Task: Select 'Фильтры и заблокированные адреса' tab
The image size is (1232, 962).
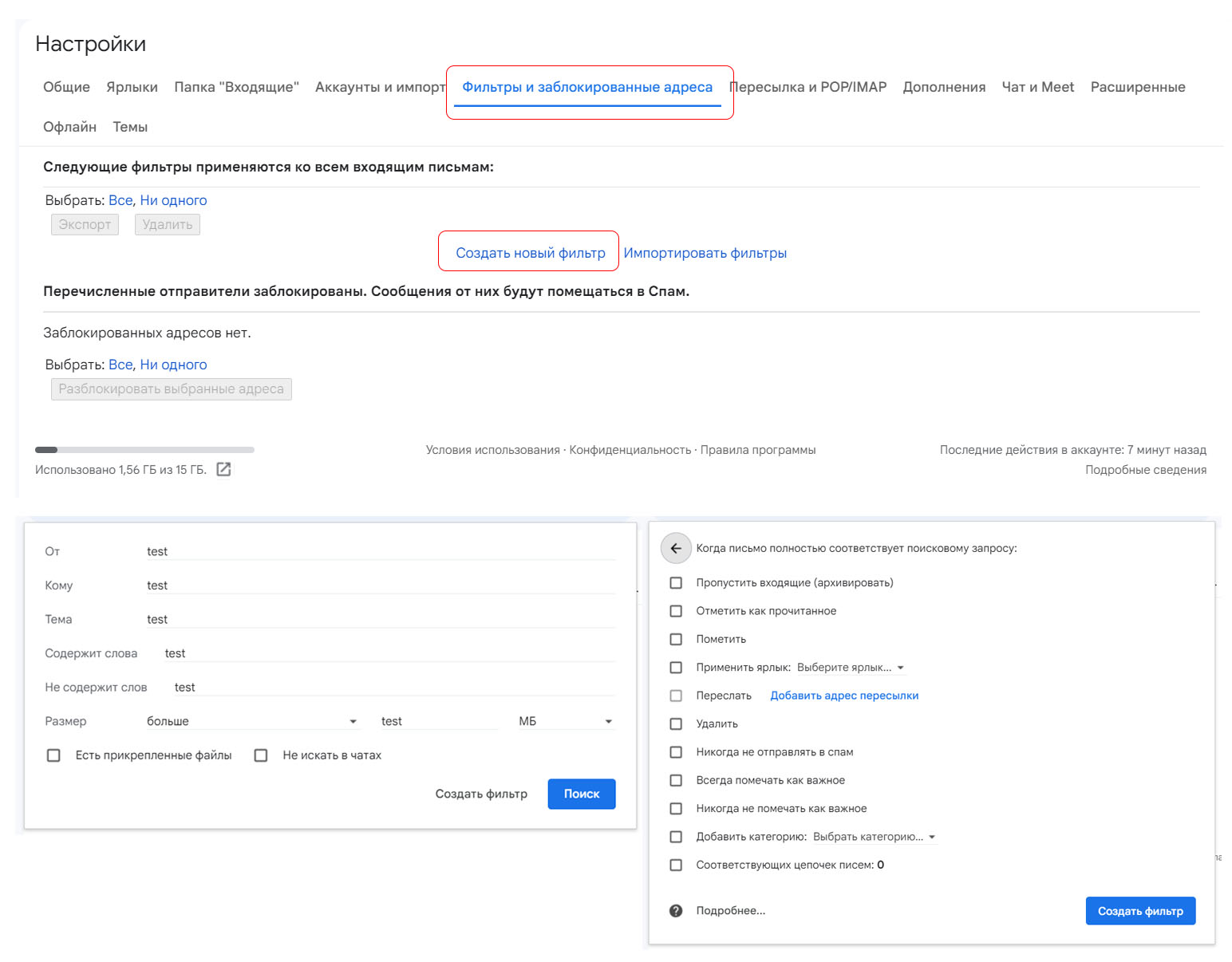Action: tap(587, 87)
